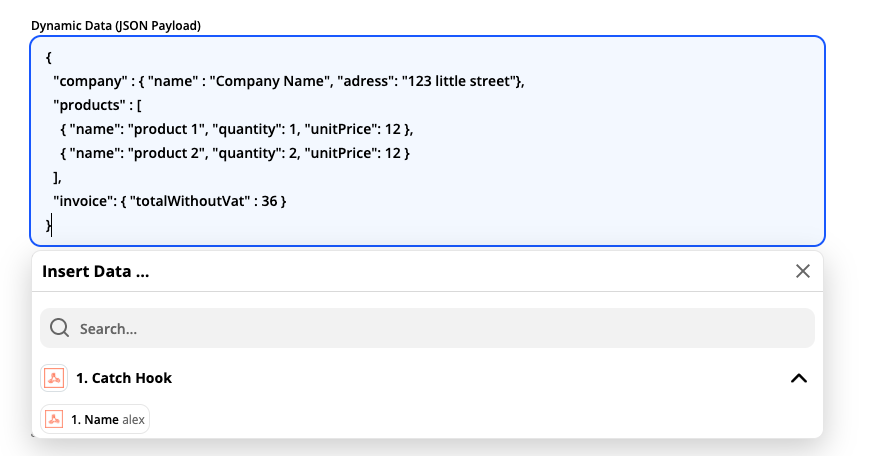Click the webhook icon beside Catch Hook
The image size is (874, 456).
pyautogui.click(x=54, y=378)
